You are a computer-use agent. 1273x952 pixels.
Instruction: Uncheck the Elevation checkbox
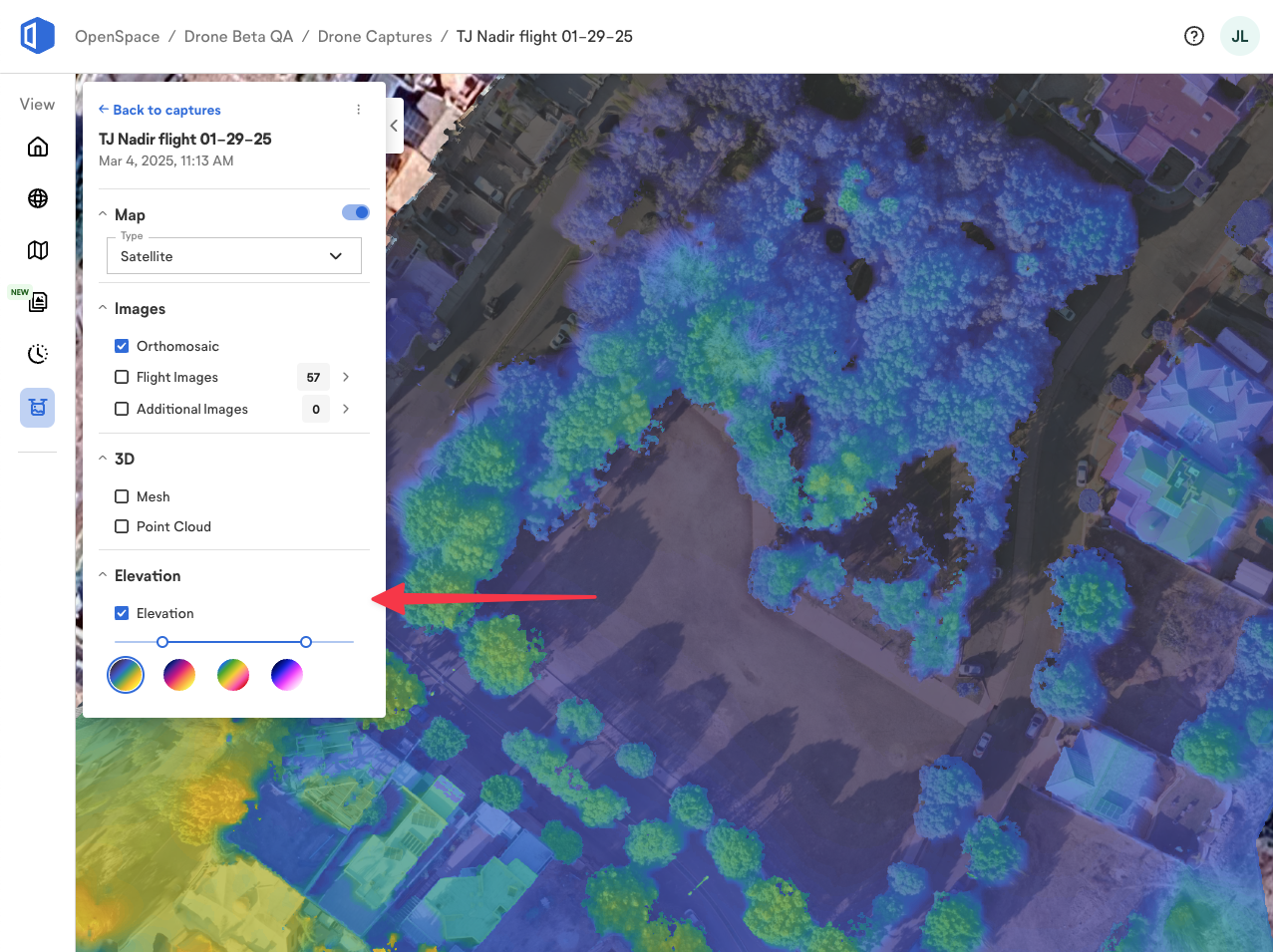122,613
